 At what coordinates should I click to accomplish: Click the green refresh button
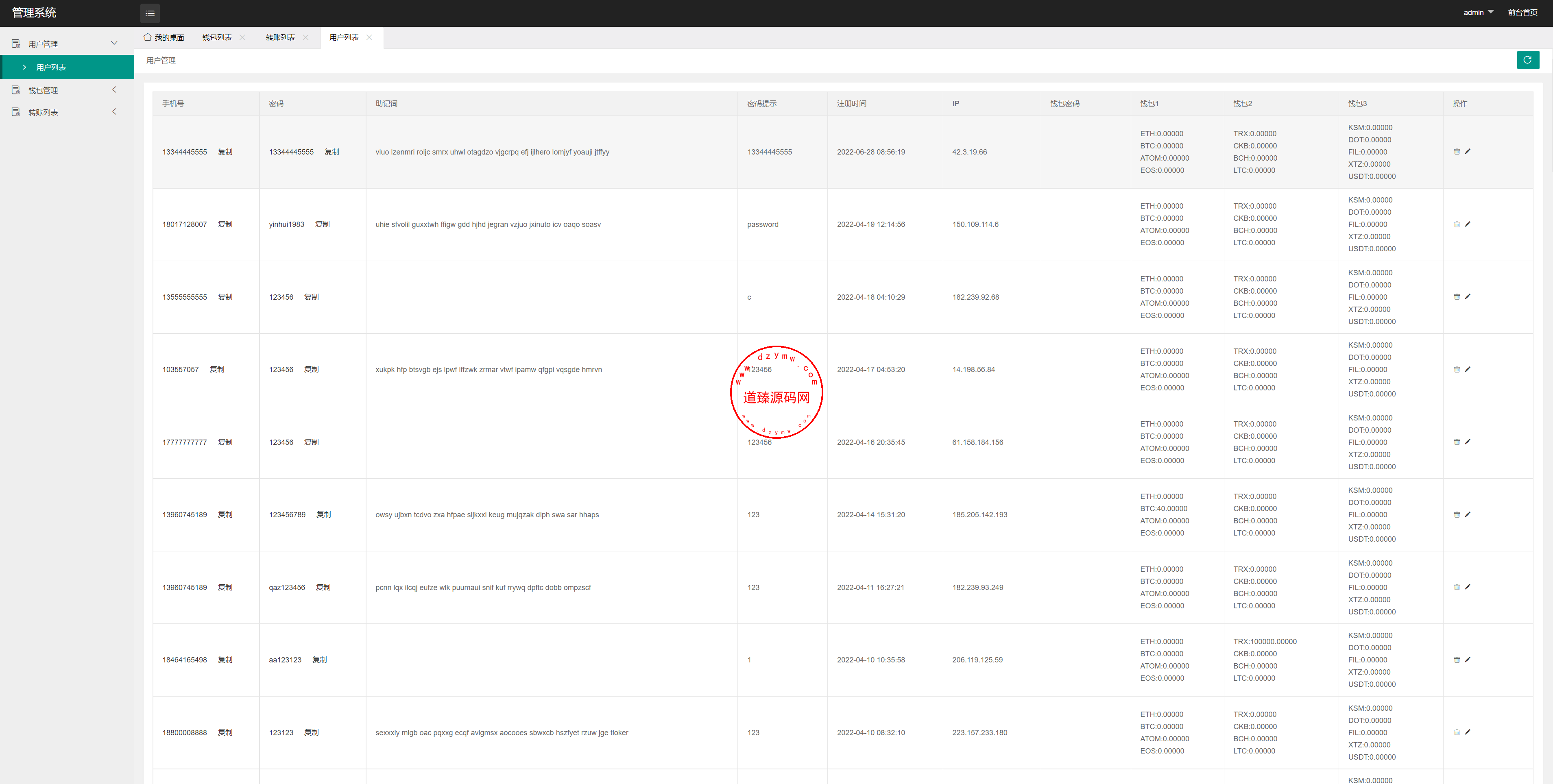point(1528,60)
